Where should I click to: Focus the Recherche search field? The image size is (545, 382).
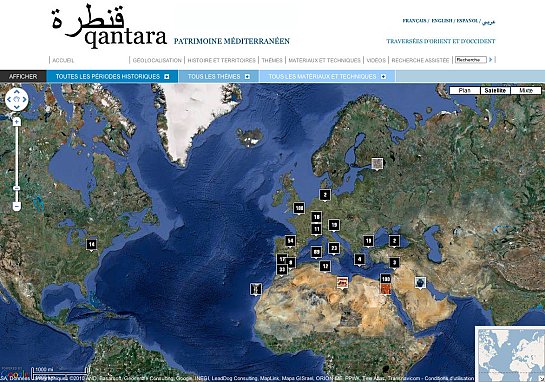pos(471,60)
